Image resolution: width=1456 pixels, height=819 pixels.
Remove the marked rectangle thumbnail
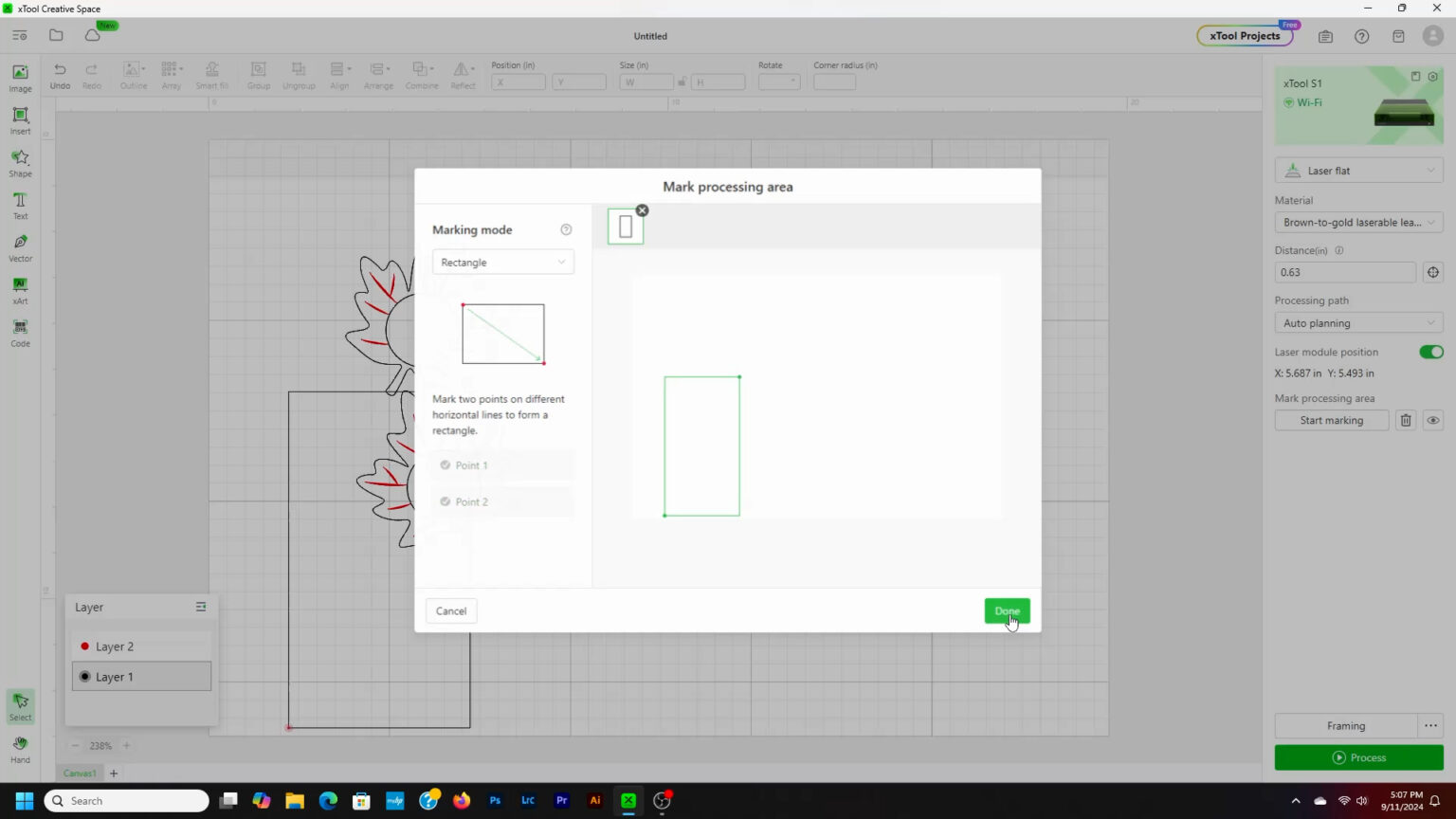[x=642, y=210]
